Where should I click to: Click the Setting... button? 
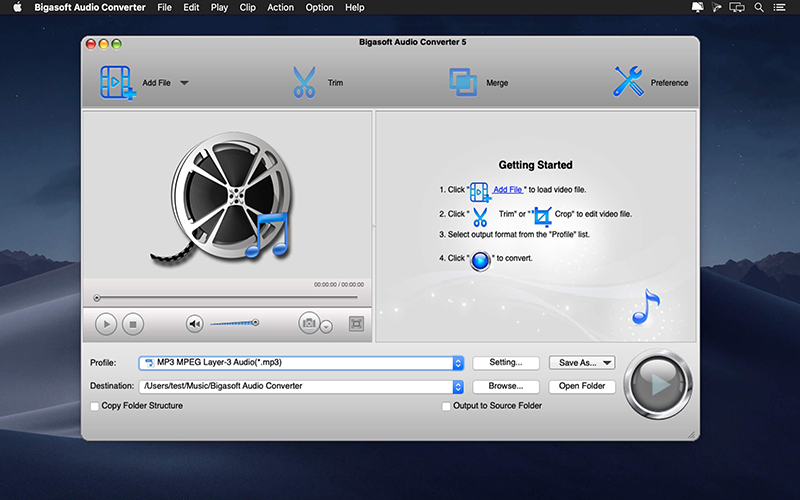(506, 363)
